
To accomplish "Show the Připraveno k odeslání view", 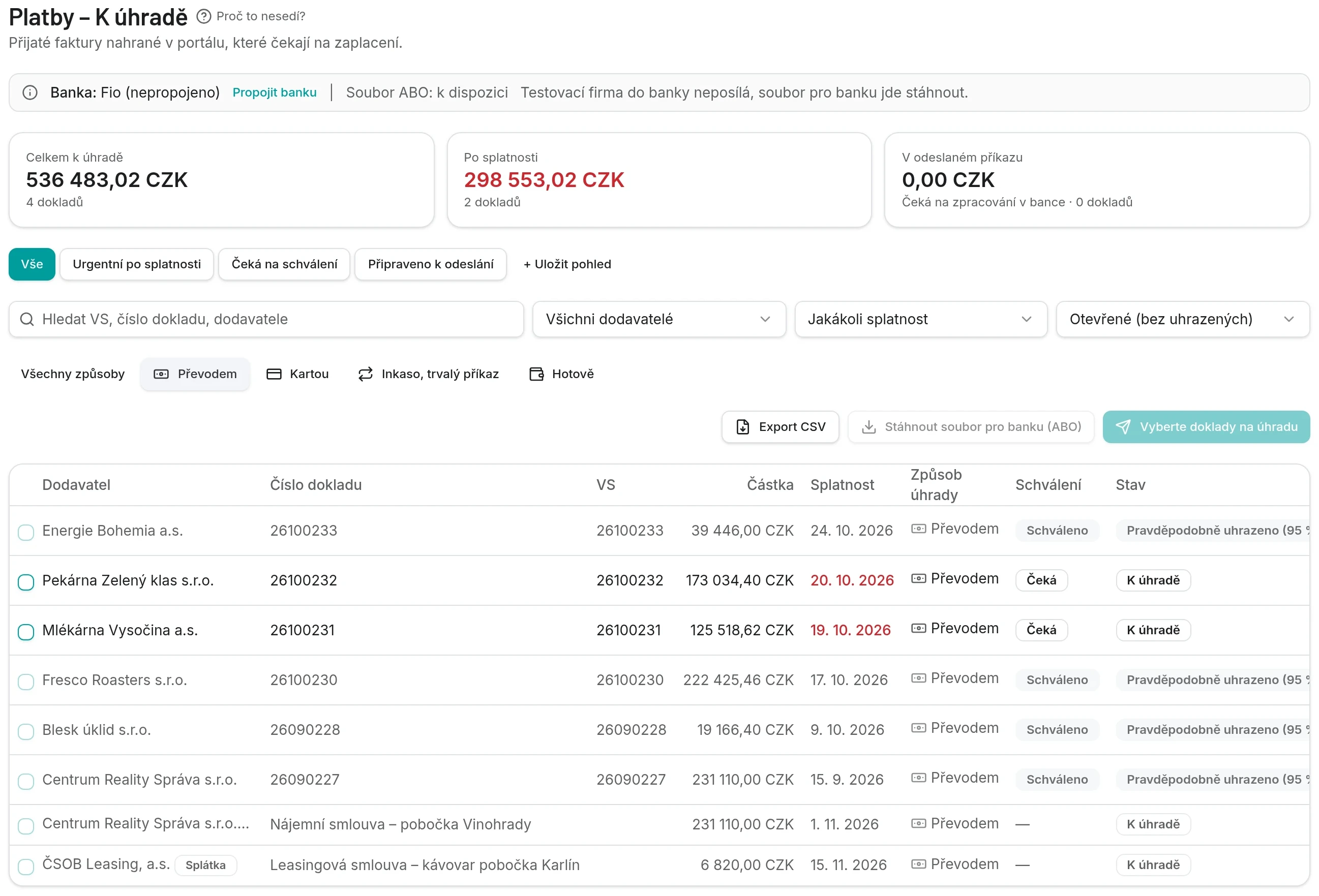I will tap(431, 264).
